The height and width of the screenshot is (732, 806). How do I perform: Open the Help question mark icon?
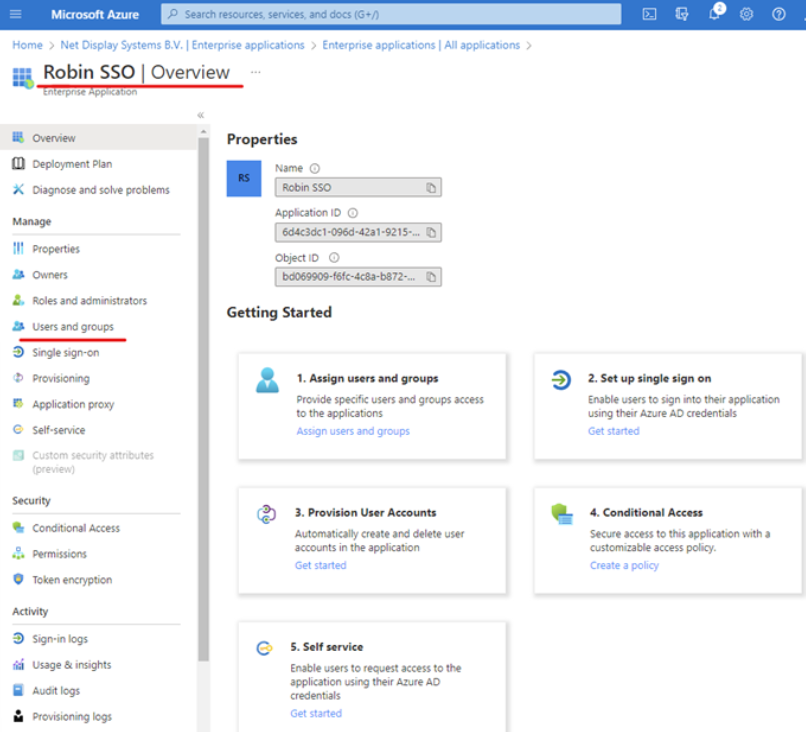777,14
